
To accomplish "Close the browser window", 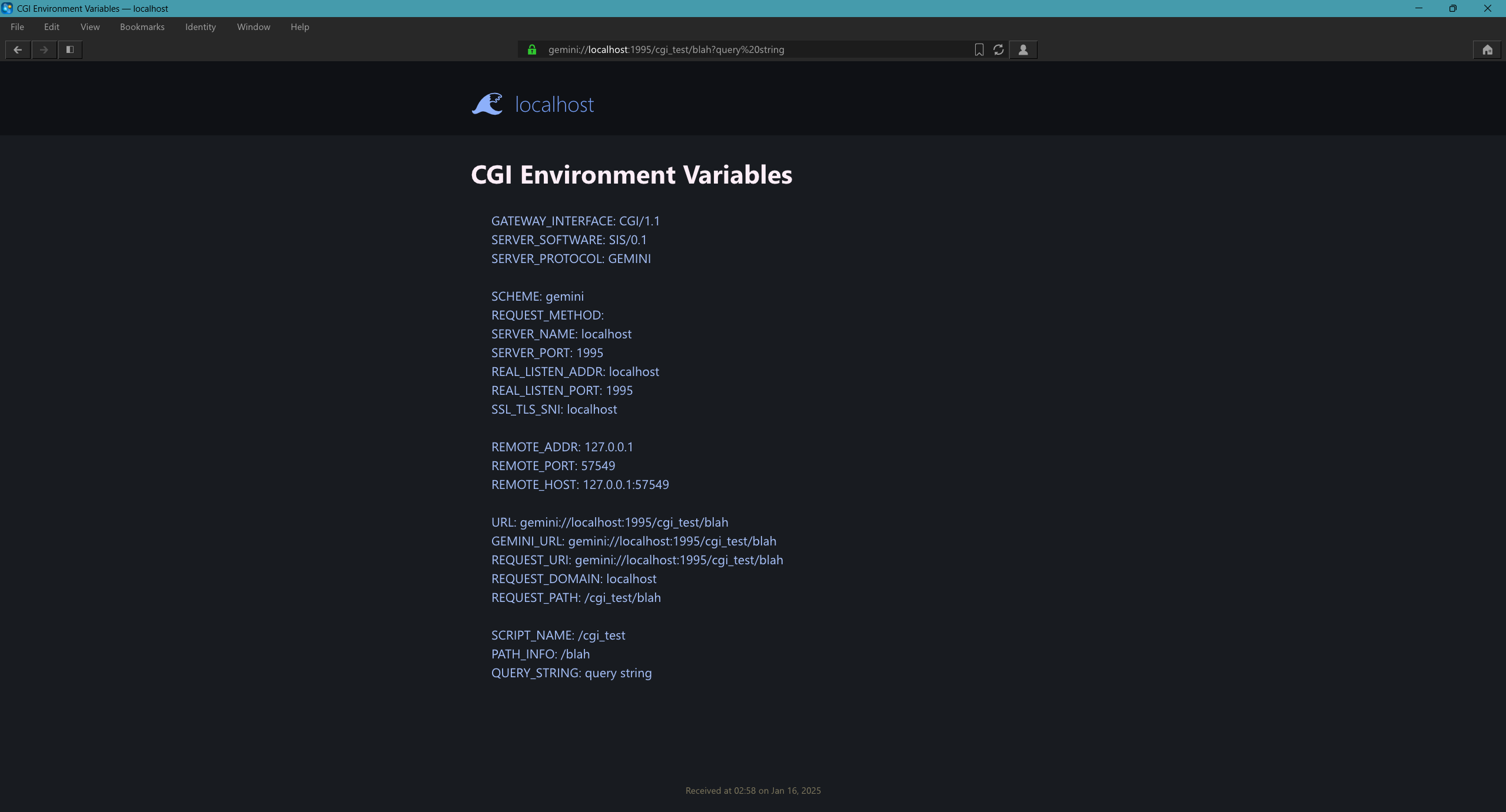I will pos(1488,8).
